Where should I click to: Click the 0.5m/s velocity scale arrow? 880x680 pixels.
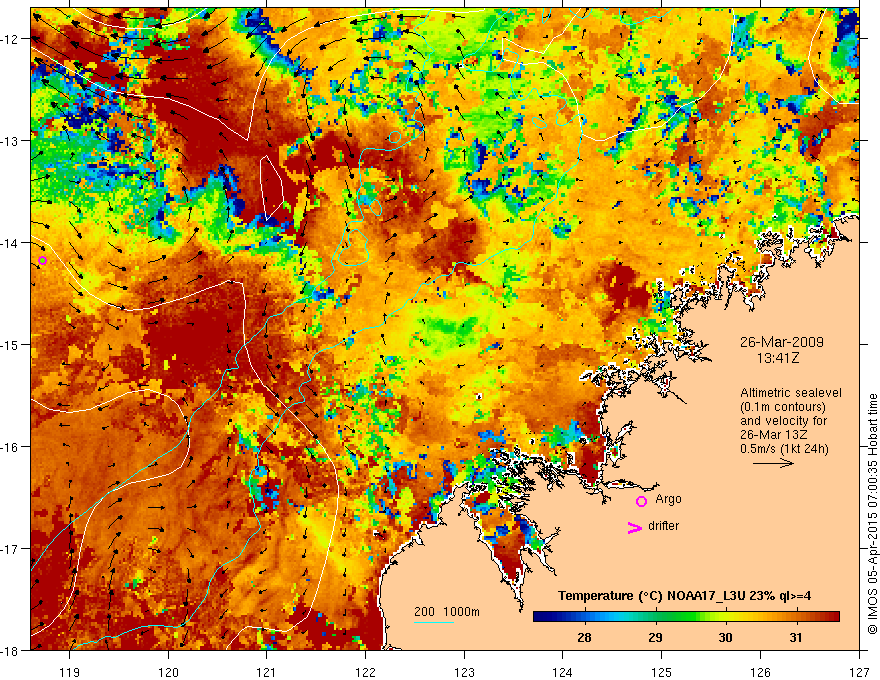tap(773, 463)
